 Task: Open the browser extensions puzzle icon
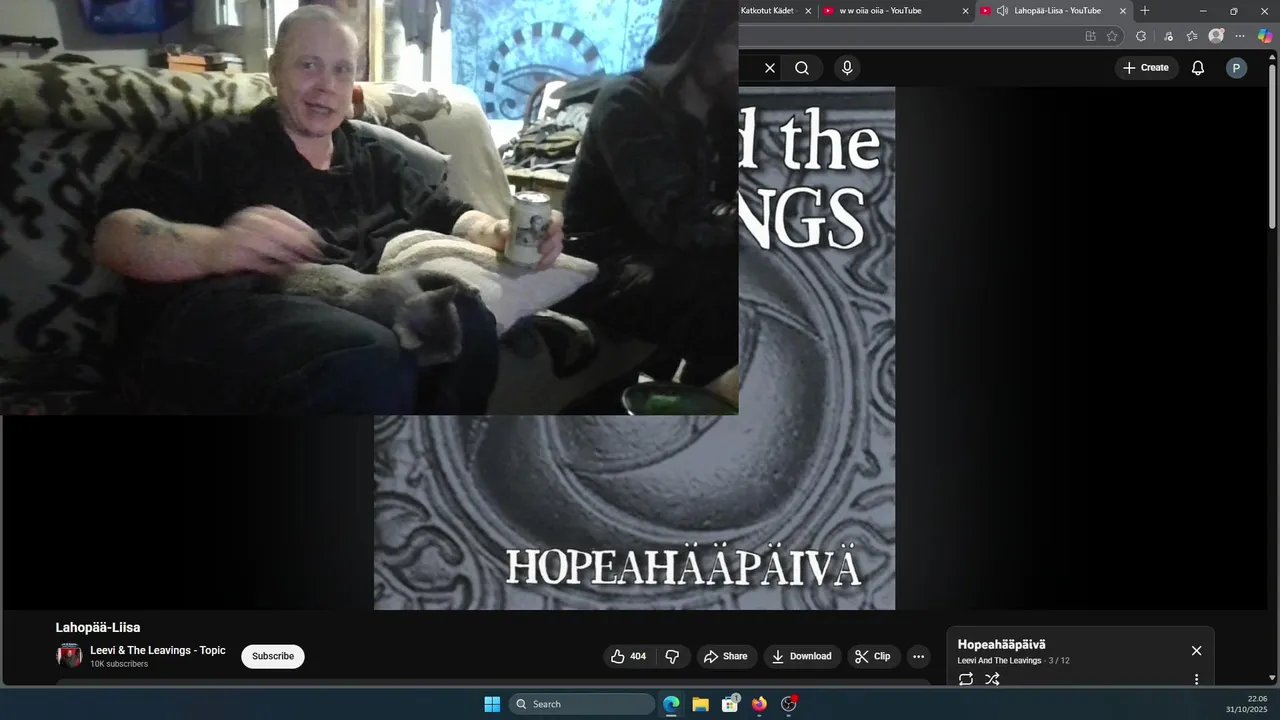coord(1141,36)
